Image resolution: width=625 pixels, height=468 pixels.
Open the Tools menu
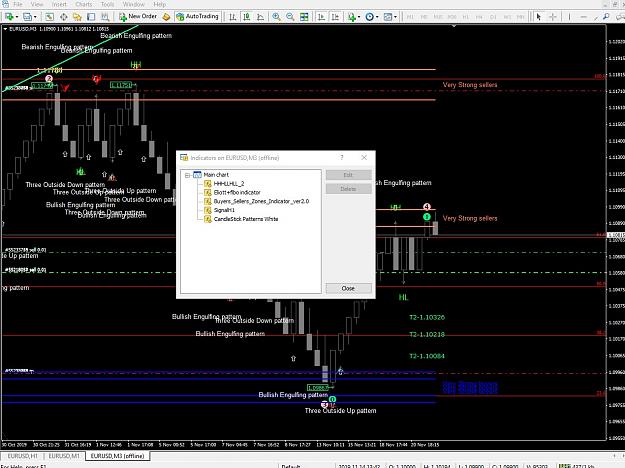coord(107,4)
